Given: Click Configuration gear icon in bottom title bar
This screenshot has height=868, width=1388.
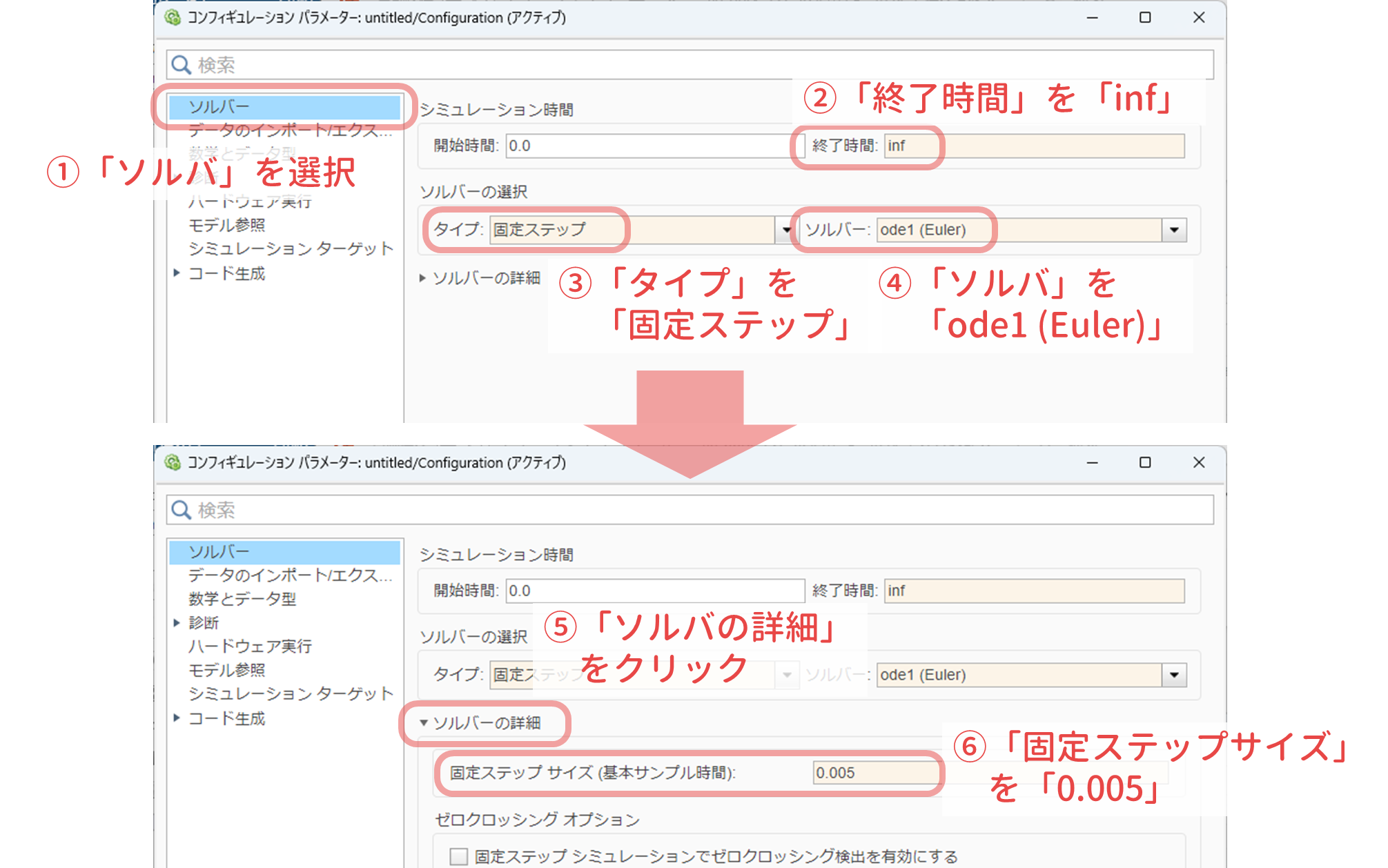Looking at the screenshot, I should coord(173,462).
